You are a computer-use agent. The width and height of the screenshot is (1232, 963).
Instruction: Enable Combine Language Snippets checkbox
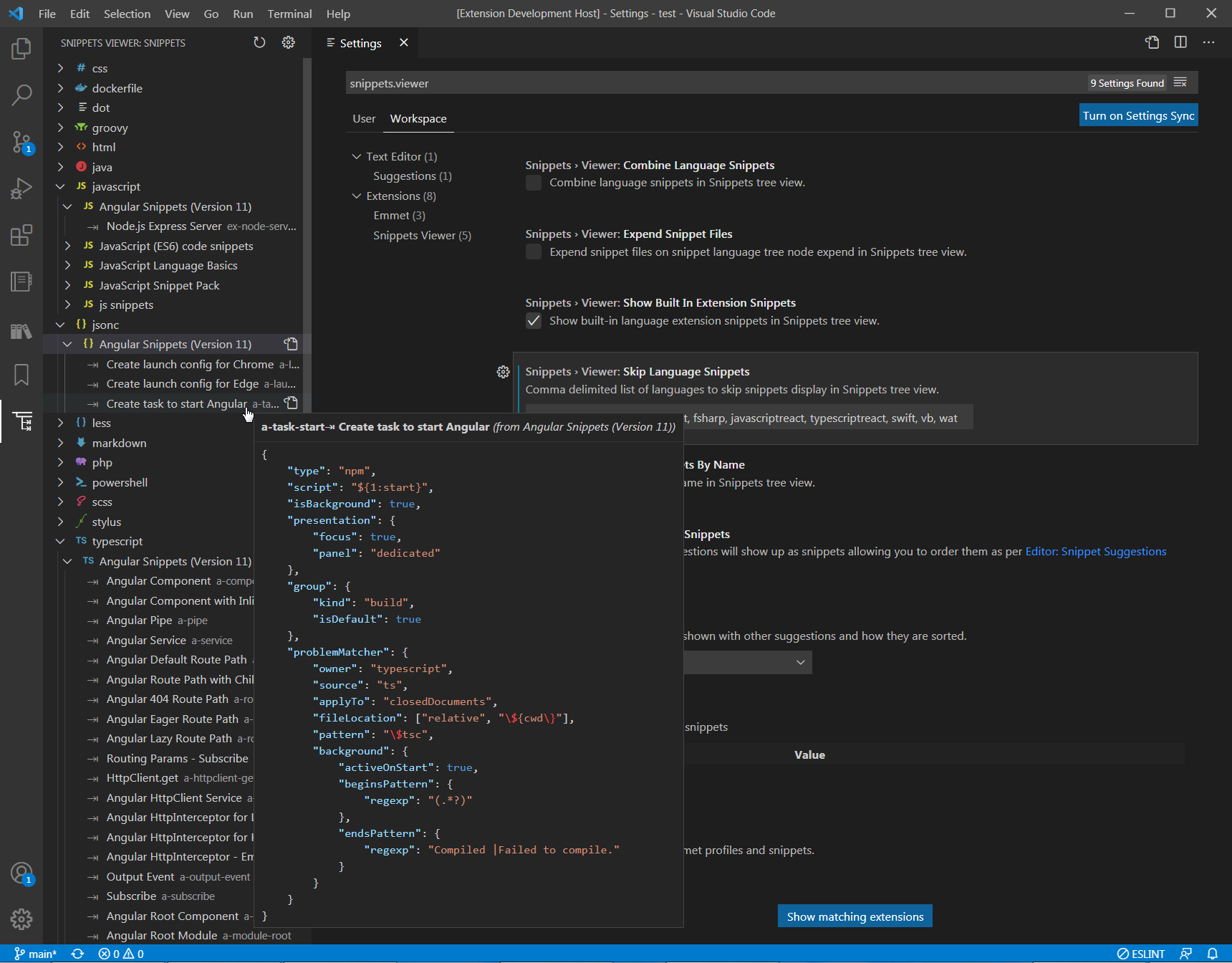point(534,183)
